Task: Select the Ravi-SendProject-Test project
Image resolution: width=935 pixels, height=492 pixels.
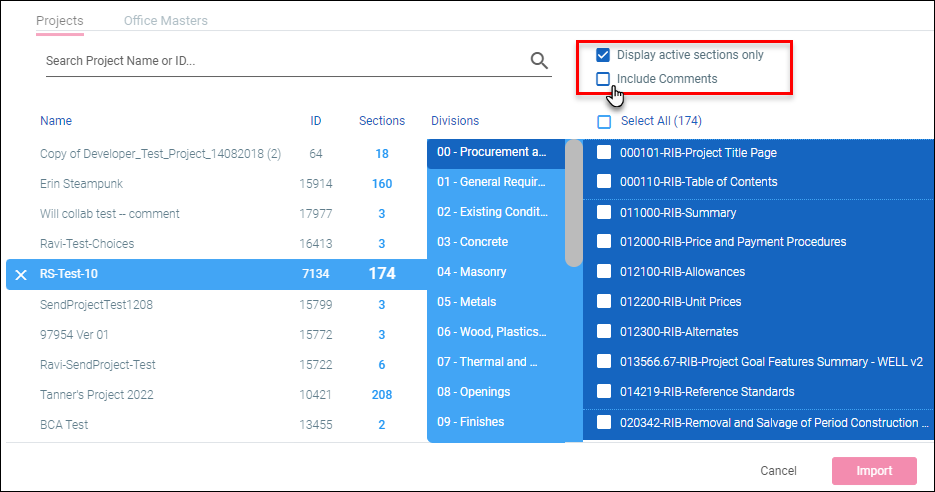Action: tap(98, 364)
